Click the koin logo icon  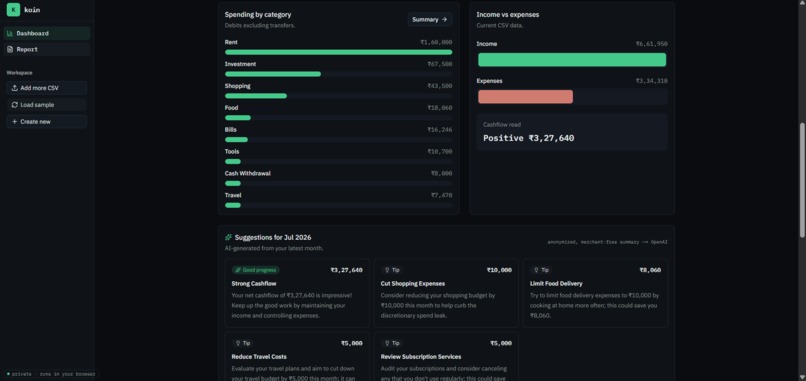(x=13, y=10)
